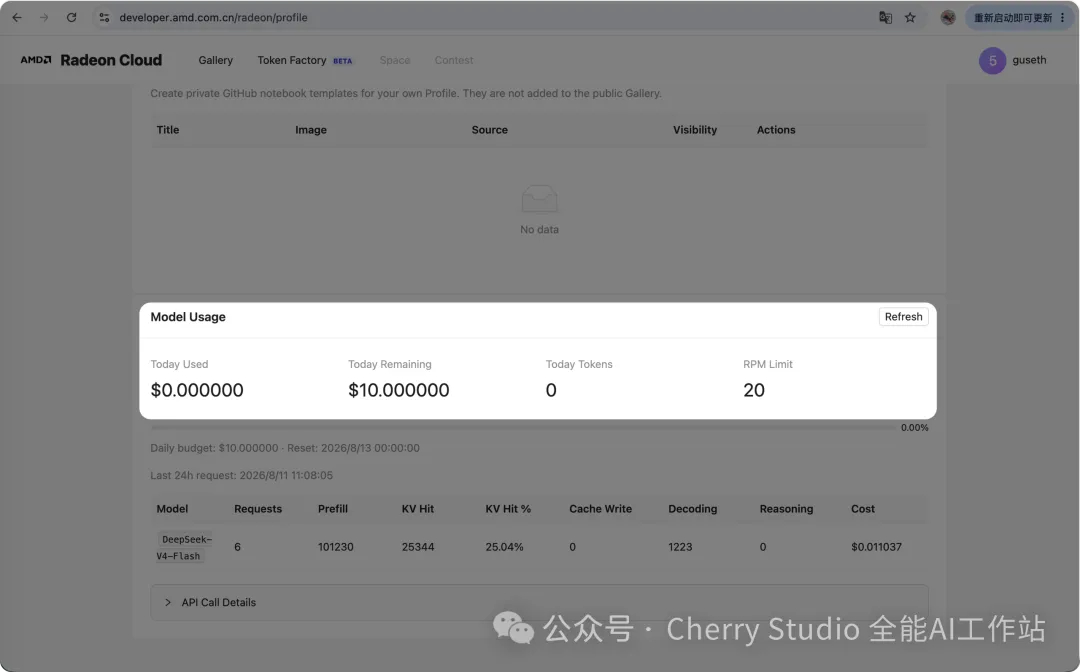1080x672 pixels.
Task: Click the Cost value $0.011037
Action: point(876,547)
